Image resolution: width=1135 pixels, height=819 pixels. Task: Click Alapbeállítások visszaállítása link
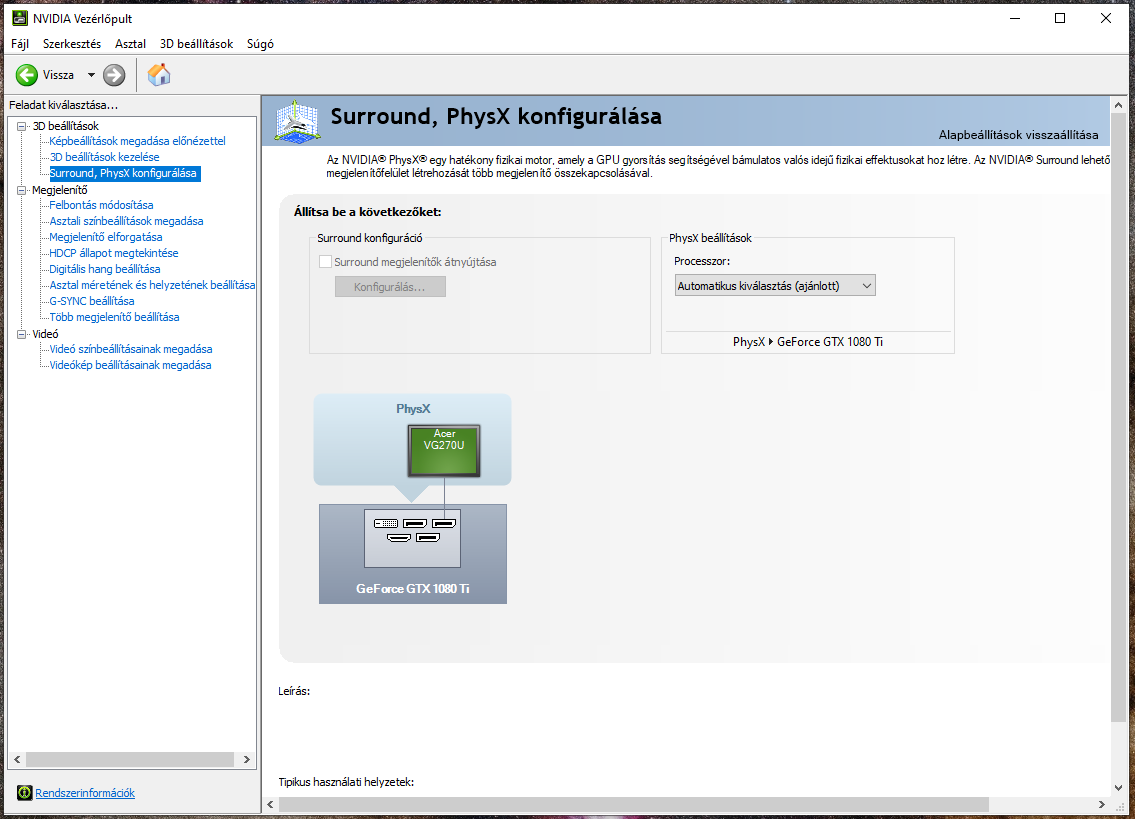pos(1018,135)
